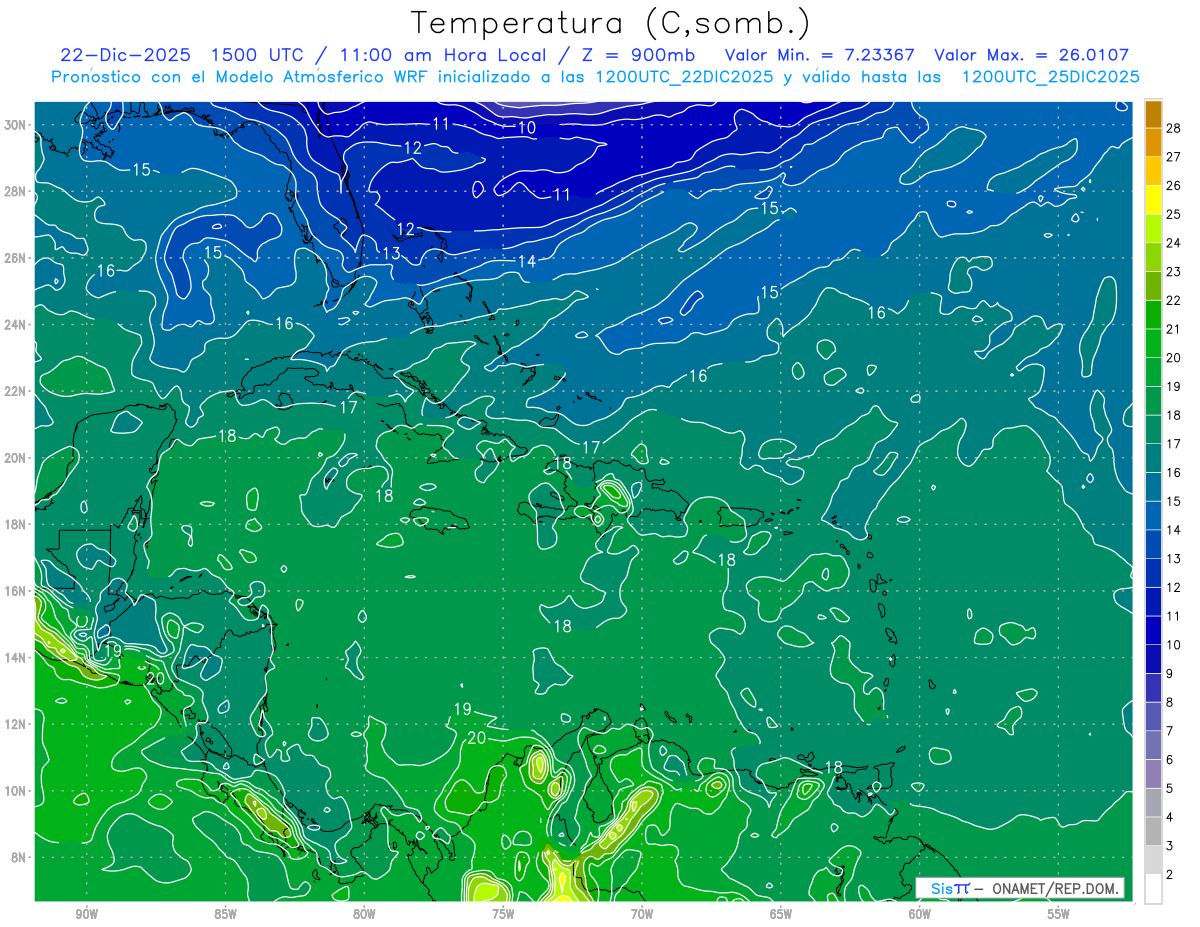This screenshot has height=927, width=1200.
Task: Click the '55W' longitude axis label
Action: [1059, 914]
